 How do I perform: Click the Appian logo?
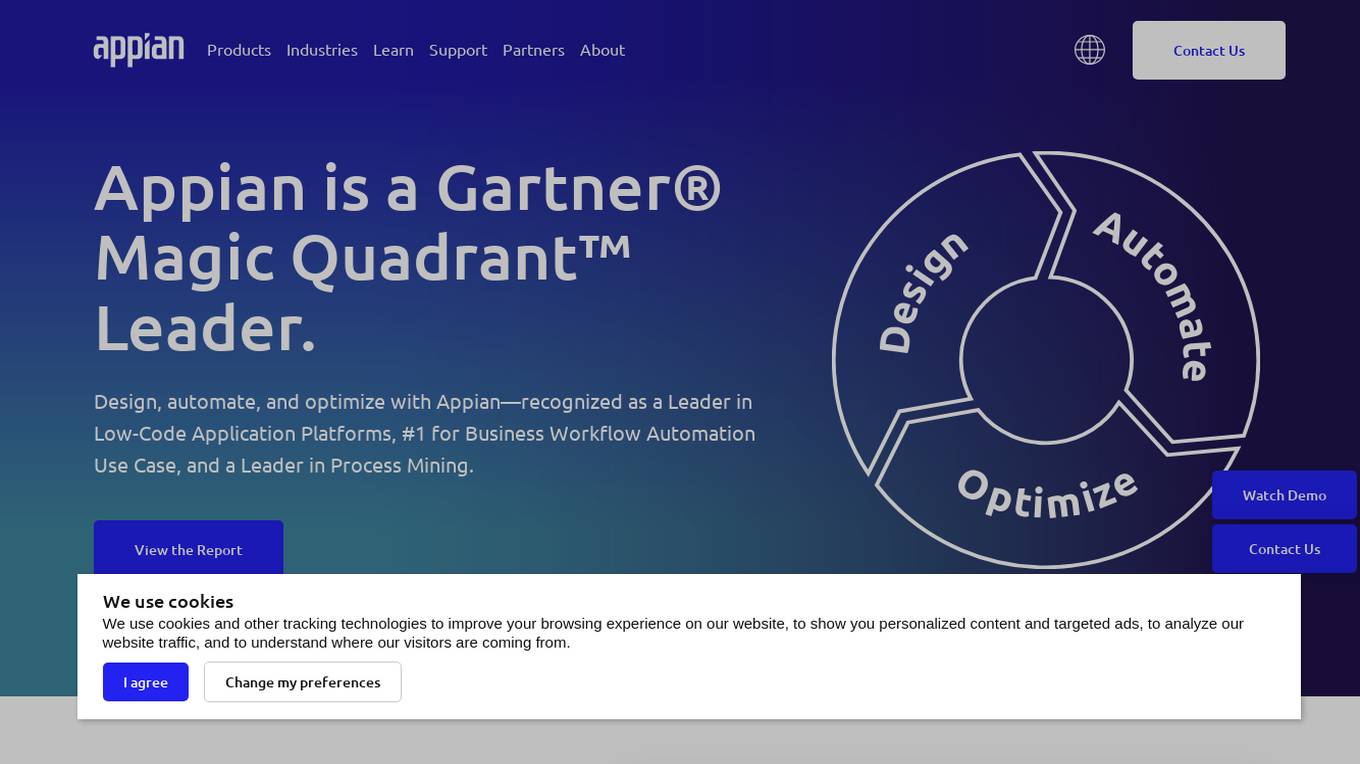coord(139,49)
